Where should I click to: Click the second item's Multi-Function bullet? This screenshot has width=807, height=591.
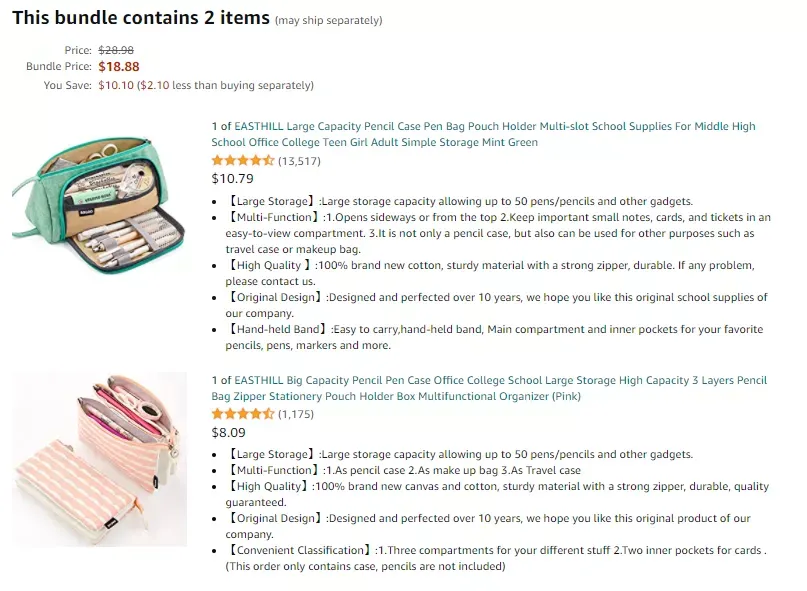click(403, 470)
